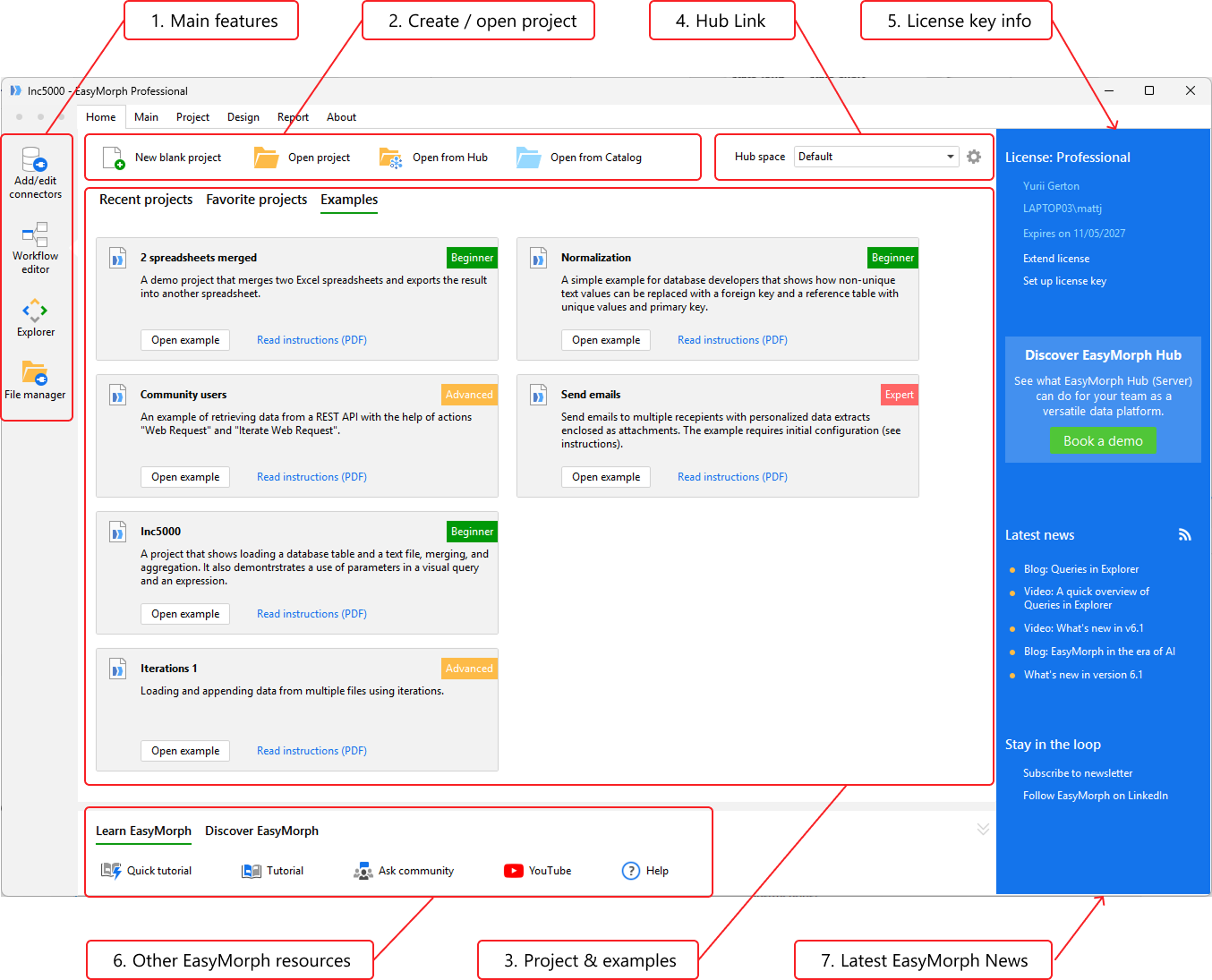Click 'Expires on 11/05/2027' license text
The width and height of the screenshot is (1212, 980).
click(x=1074, y=234)
